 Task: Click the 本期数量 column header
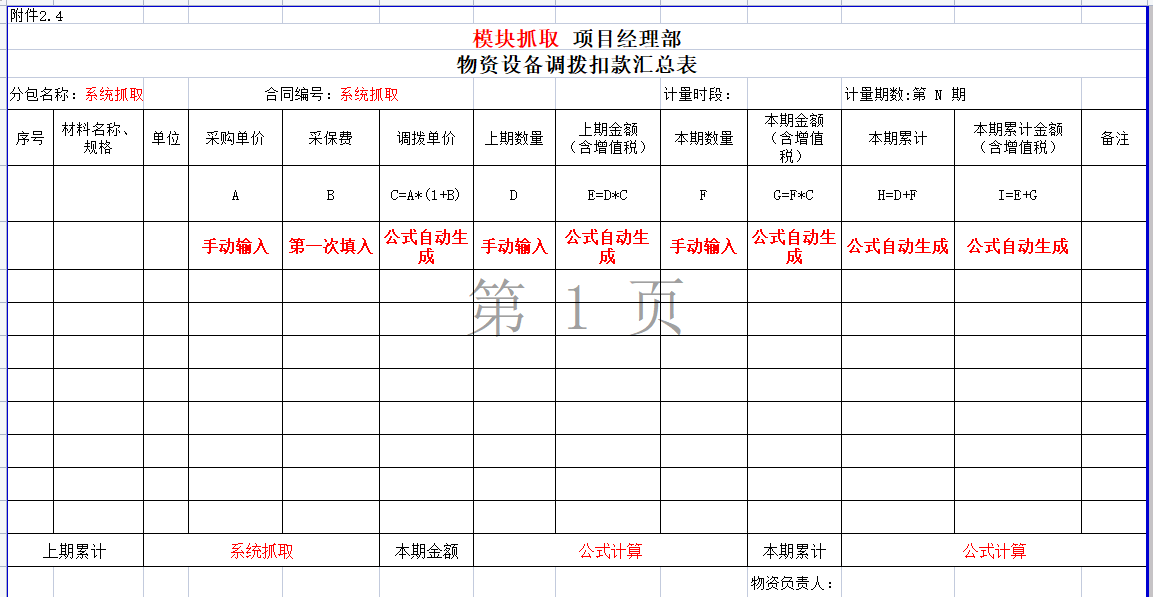pos(703,136)
